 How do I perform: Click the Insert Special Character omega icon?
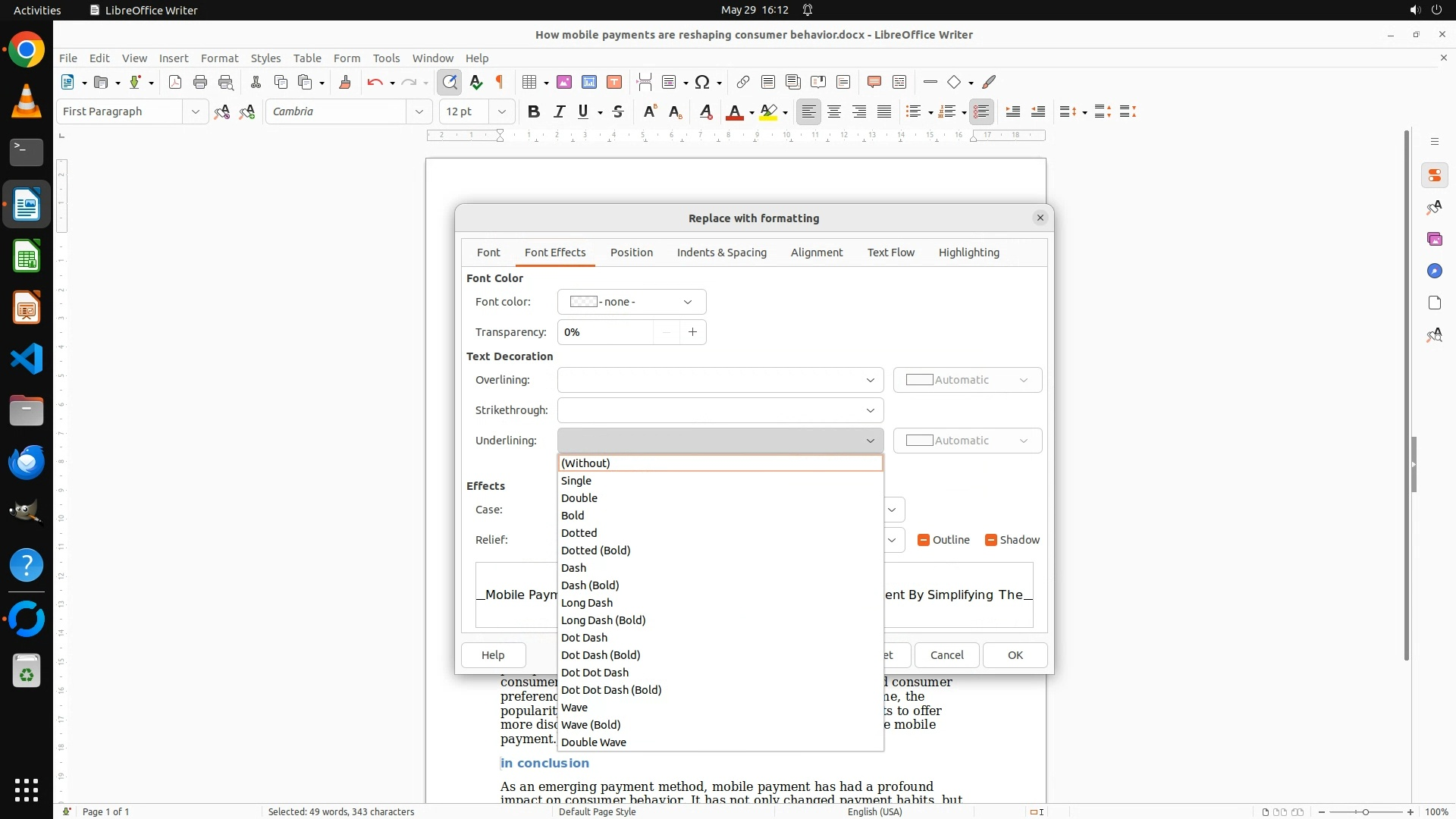(x=702, y=82)
